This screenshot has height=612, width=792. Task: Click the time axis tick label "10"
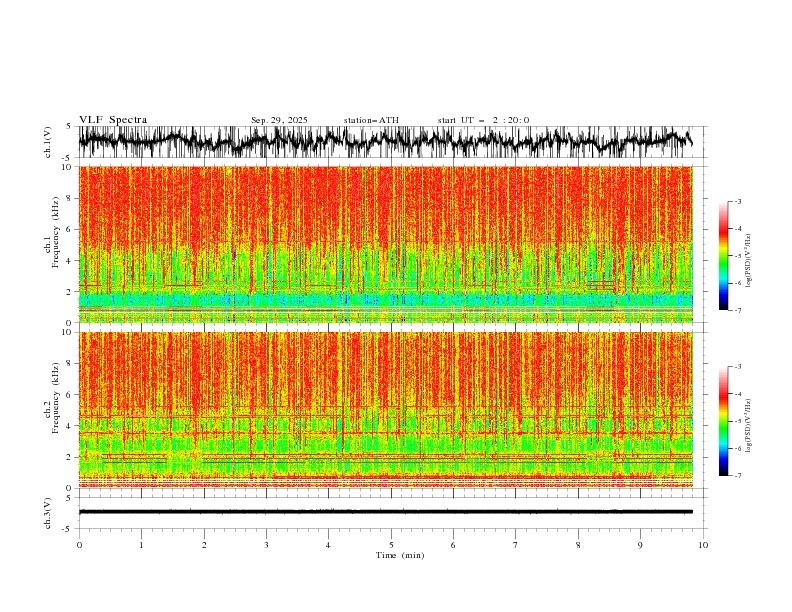703,545
